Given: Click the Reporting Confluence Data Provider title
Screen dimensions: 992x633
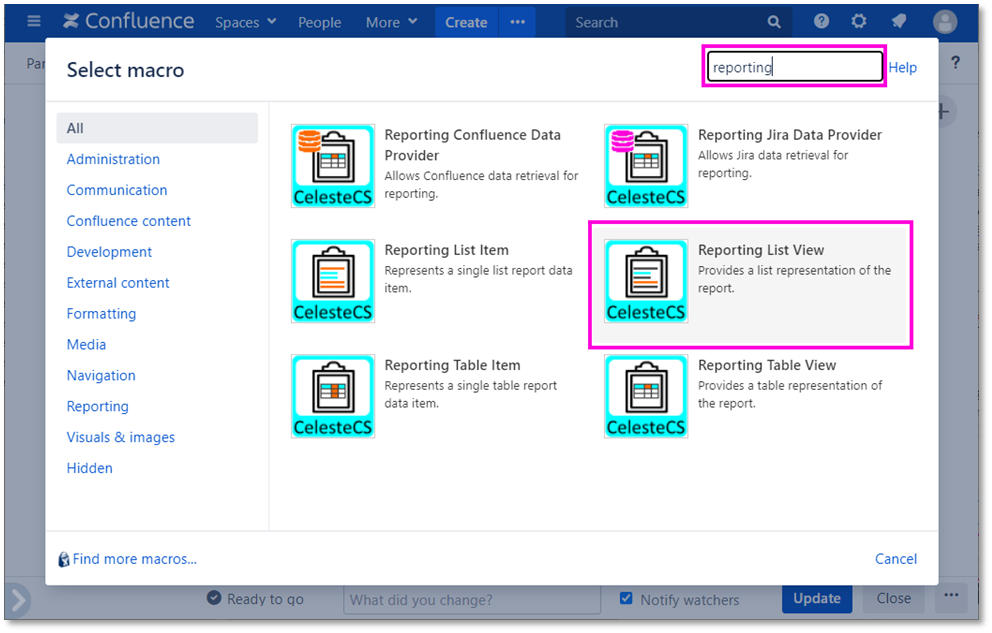Looking at the screenshot, I should click(473, 145).
